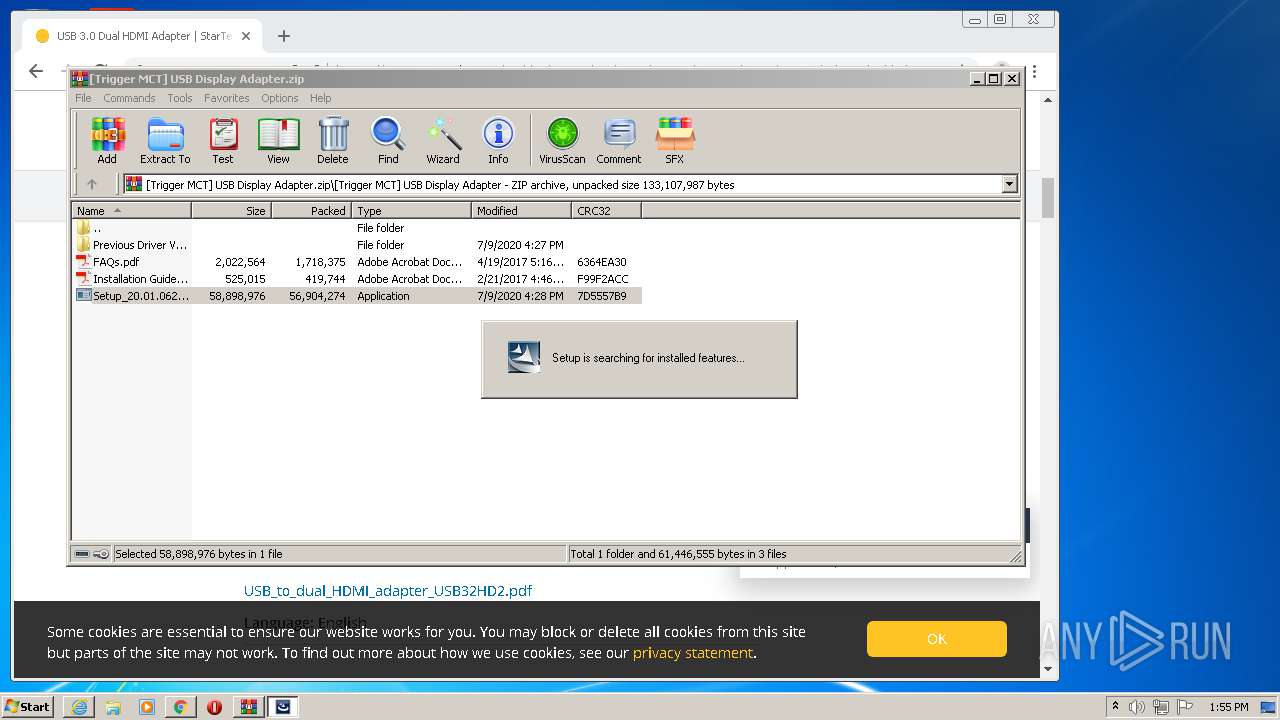
Task: Open the Windows Start menu
Action: (28, 707)
